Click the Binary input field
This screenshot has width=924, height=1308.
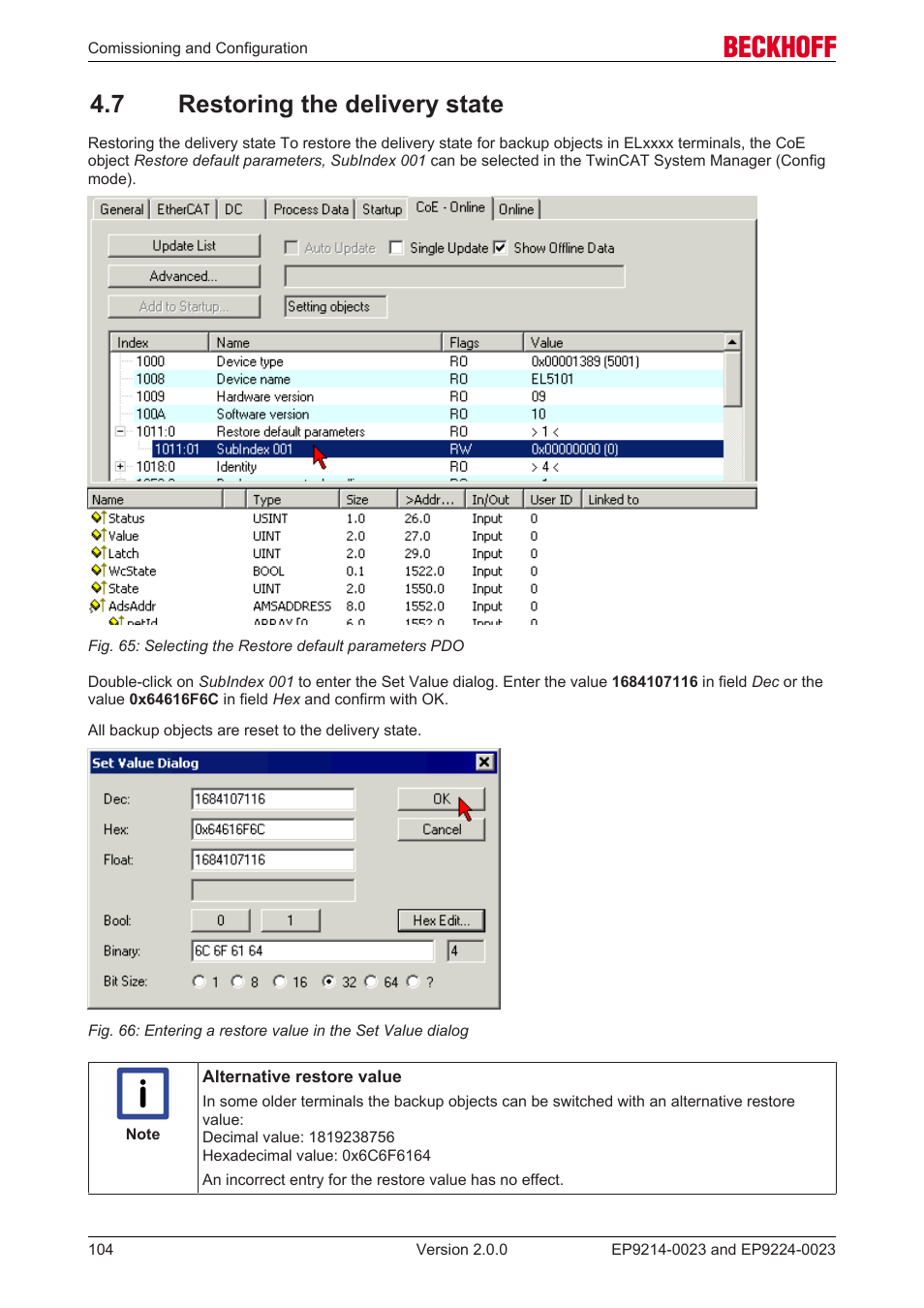313,950
